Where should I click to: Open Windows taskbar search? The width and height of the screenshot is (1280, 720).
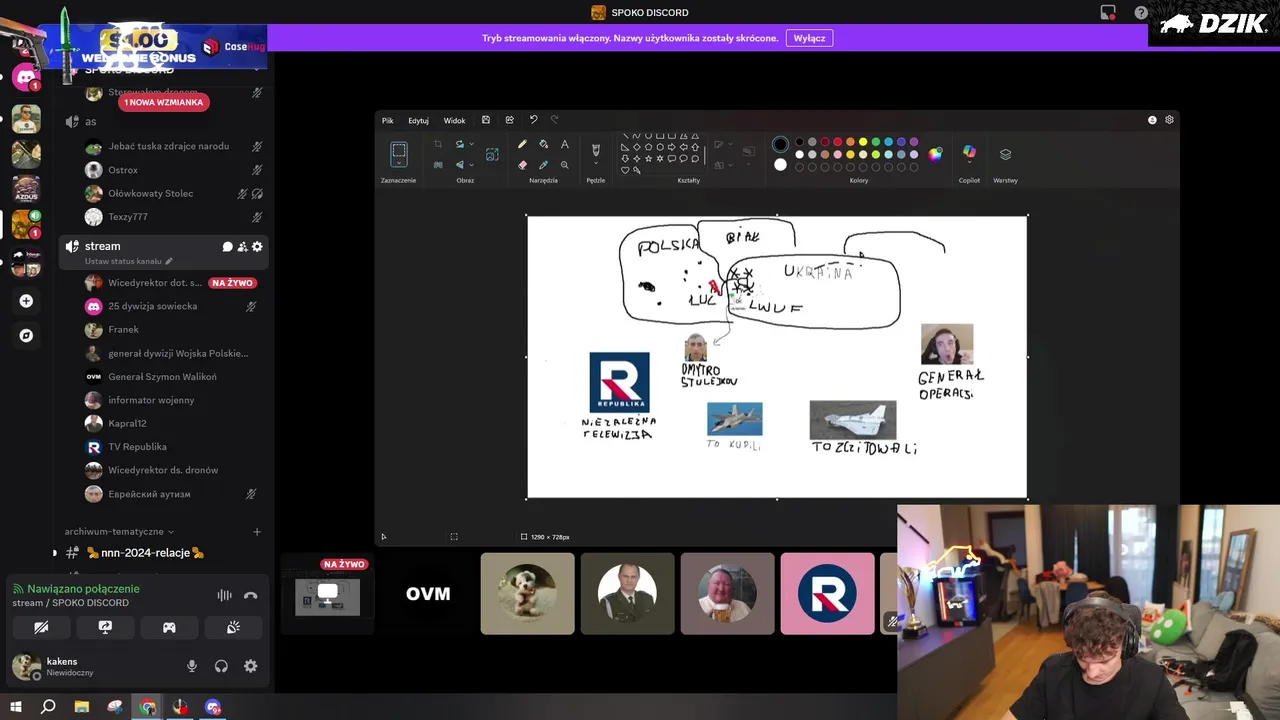point(48,707)
